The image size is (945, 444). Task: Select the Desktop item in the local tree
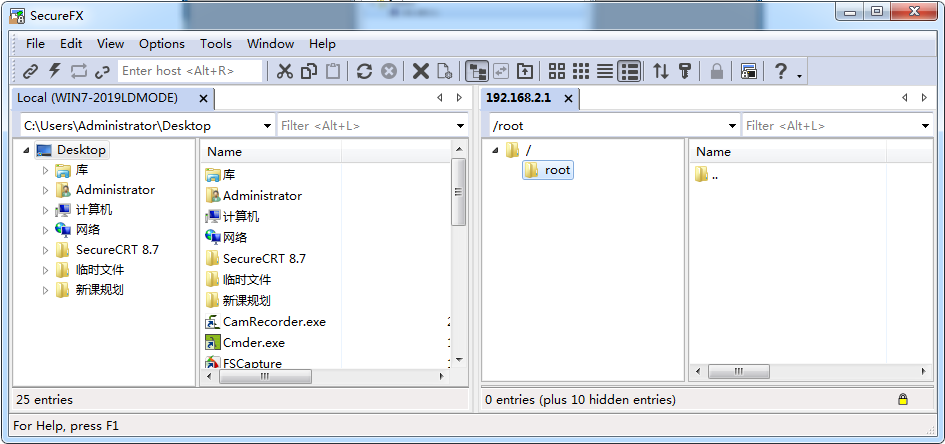point(72,150)
